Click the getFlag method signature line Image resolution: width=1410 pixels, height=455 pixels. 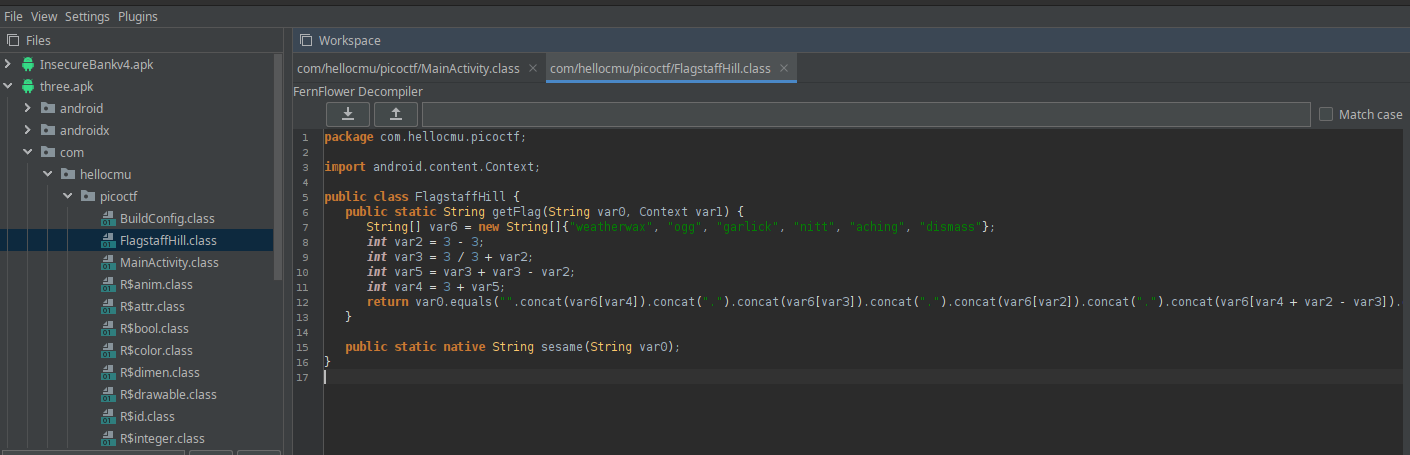(545, 212)
